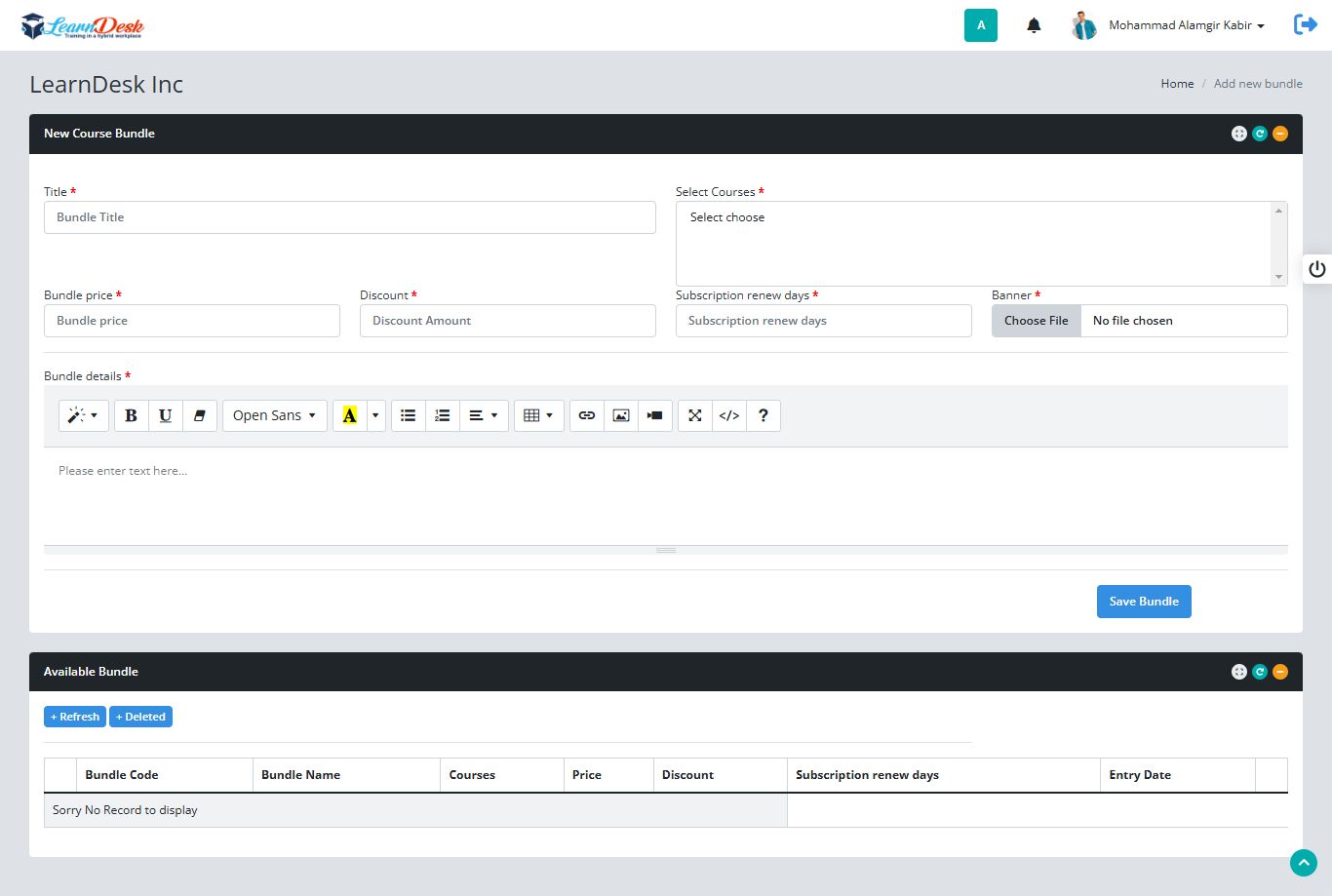Click the 'Sorry No Record to display' row
Screen dimensions: 1332x896
(x=415, y=810)
